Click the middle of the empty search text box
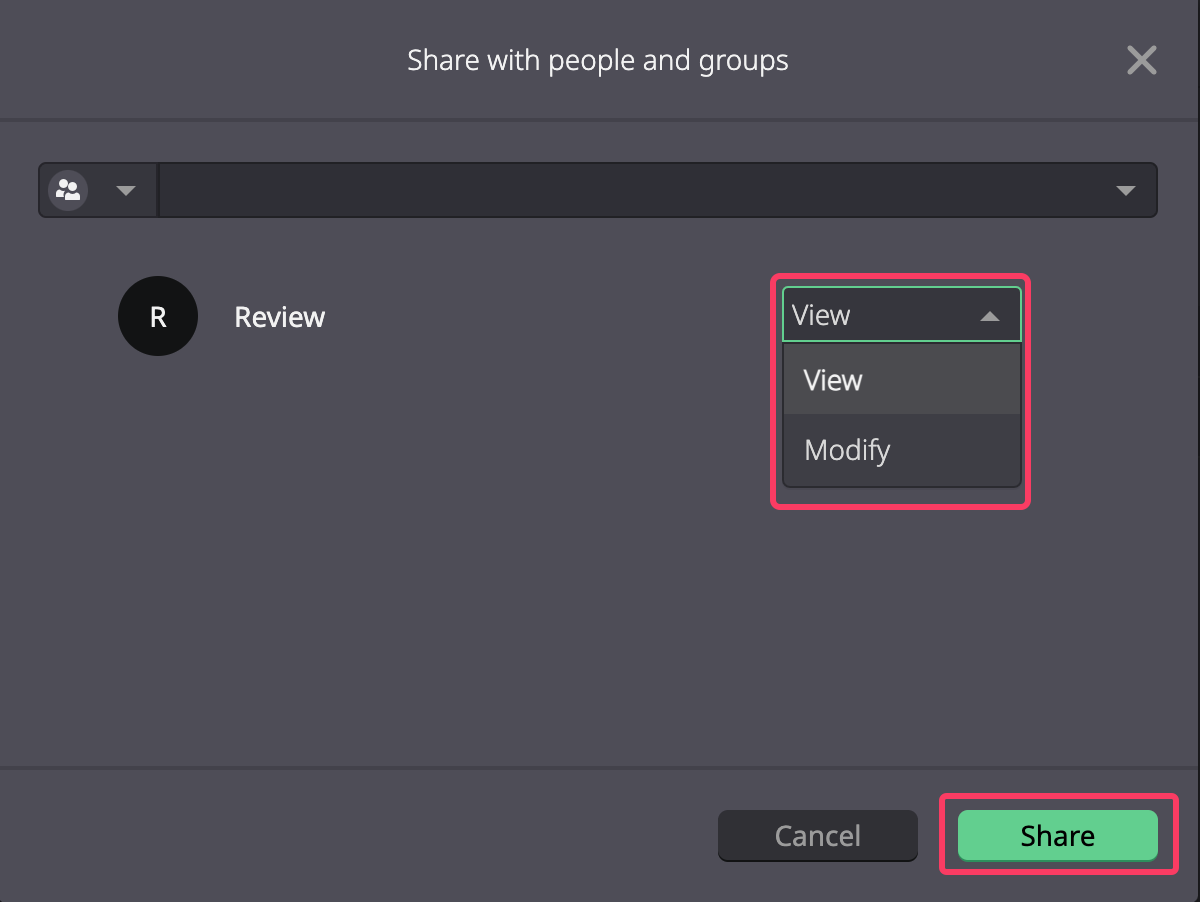 pyautogui.click(x=635, y=190)
